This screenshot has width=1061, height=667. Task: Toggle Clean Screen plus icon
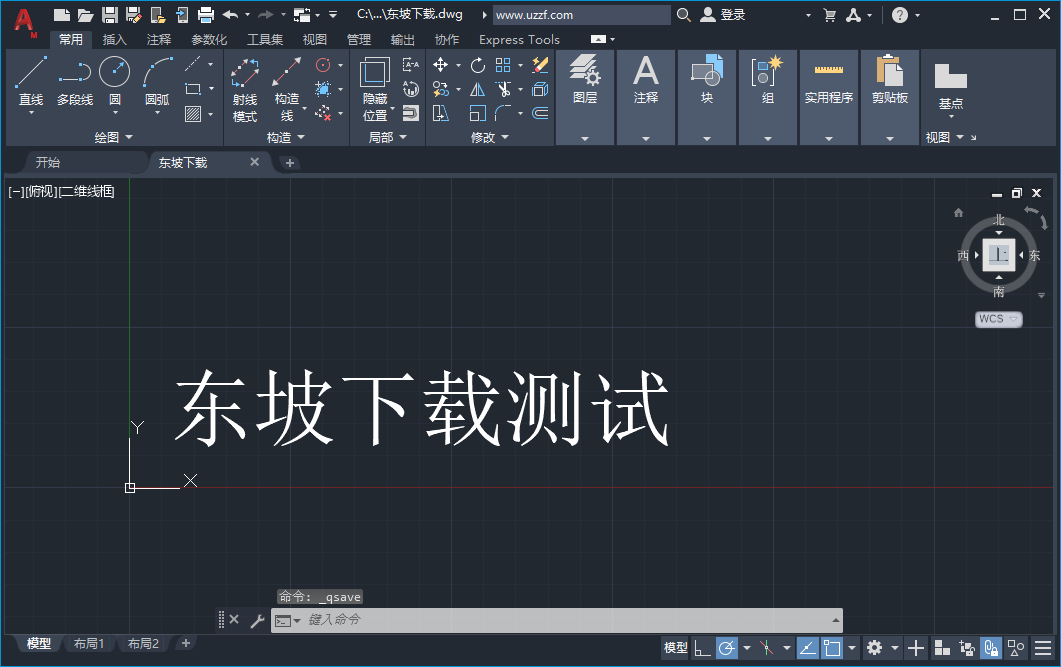916,648
